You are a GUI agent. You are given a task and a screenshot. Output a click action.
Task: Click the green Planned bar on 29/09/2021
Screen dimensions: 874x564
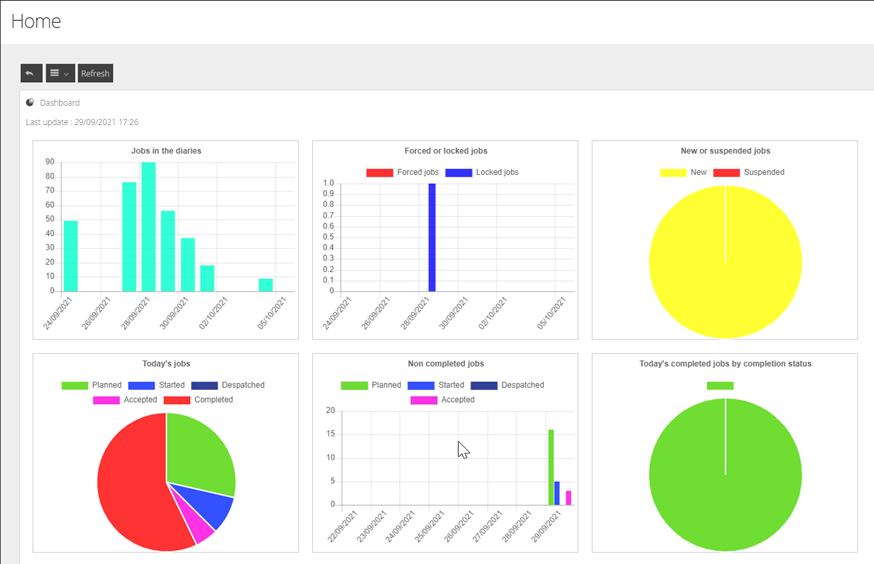(551, 468)
